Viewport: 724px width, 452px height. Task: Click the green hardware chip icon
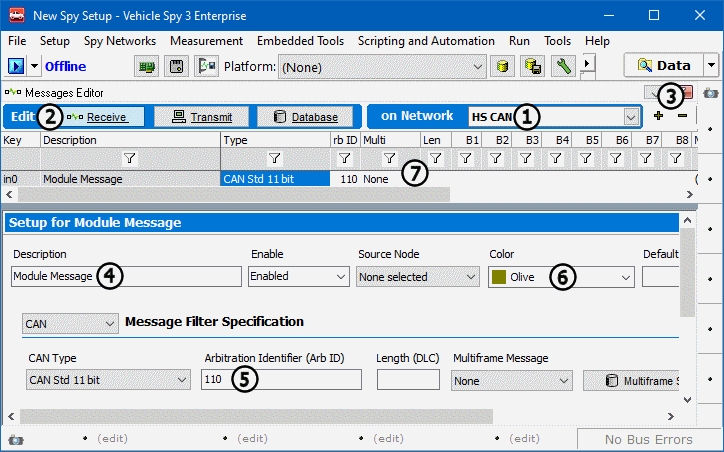pyautogui.click(x=146, y=66)
